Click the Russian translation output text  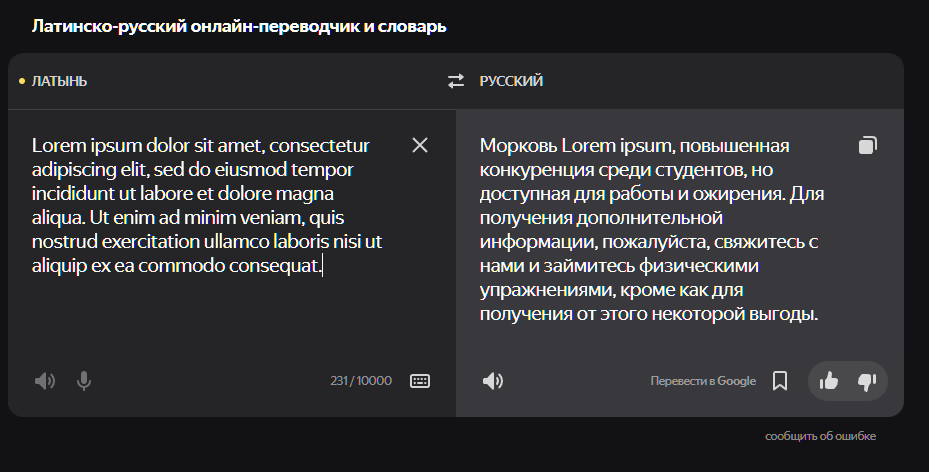pos(652,230)
